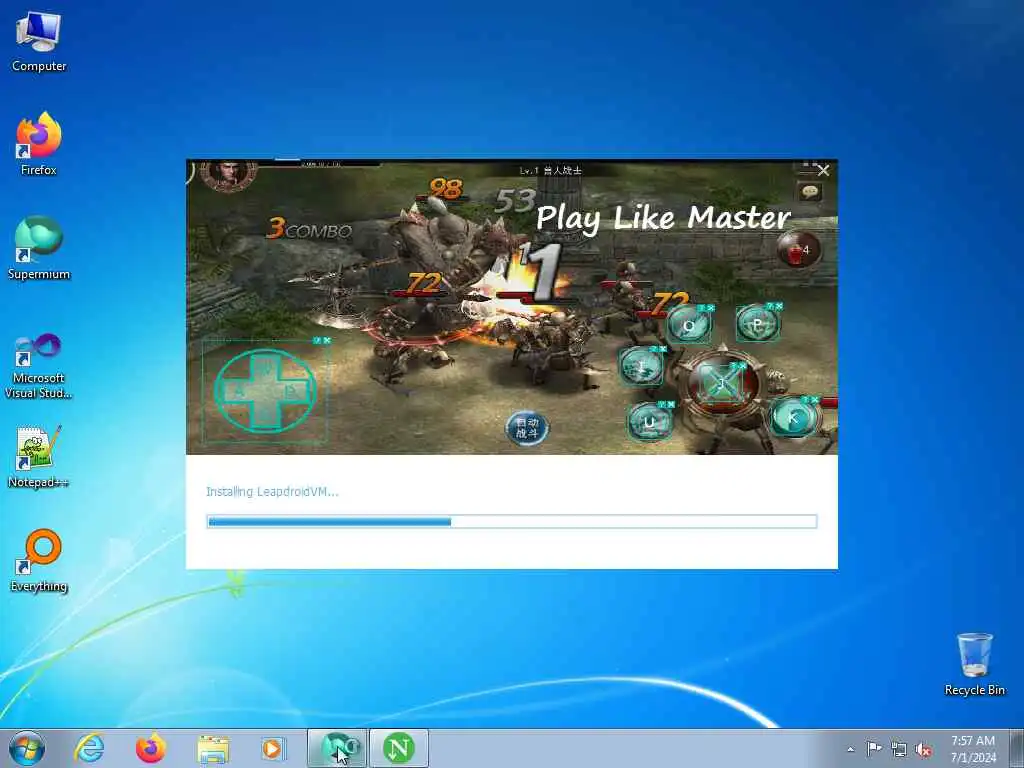Select the Leapdroid installer taskbar button
The width and height of the screenshot is (1024, 768).
[x=337, y=748]
